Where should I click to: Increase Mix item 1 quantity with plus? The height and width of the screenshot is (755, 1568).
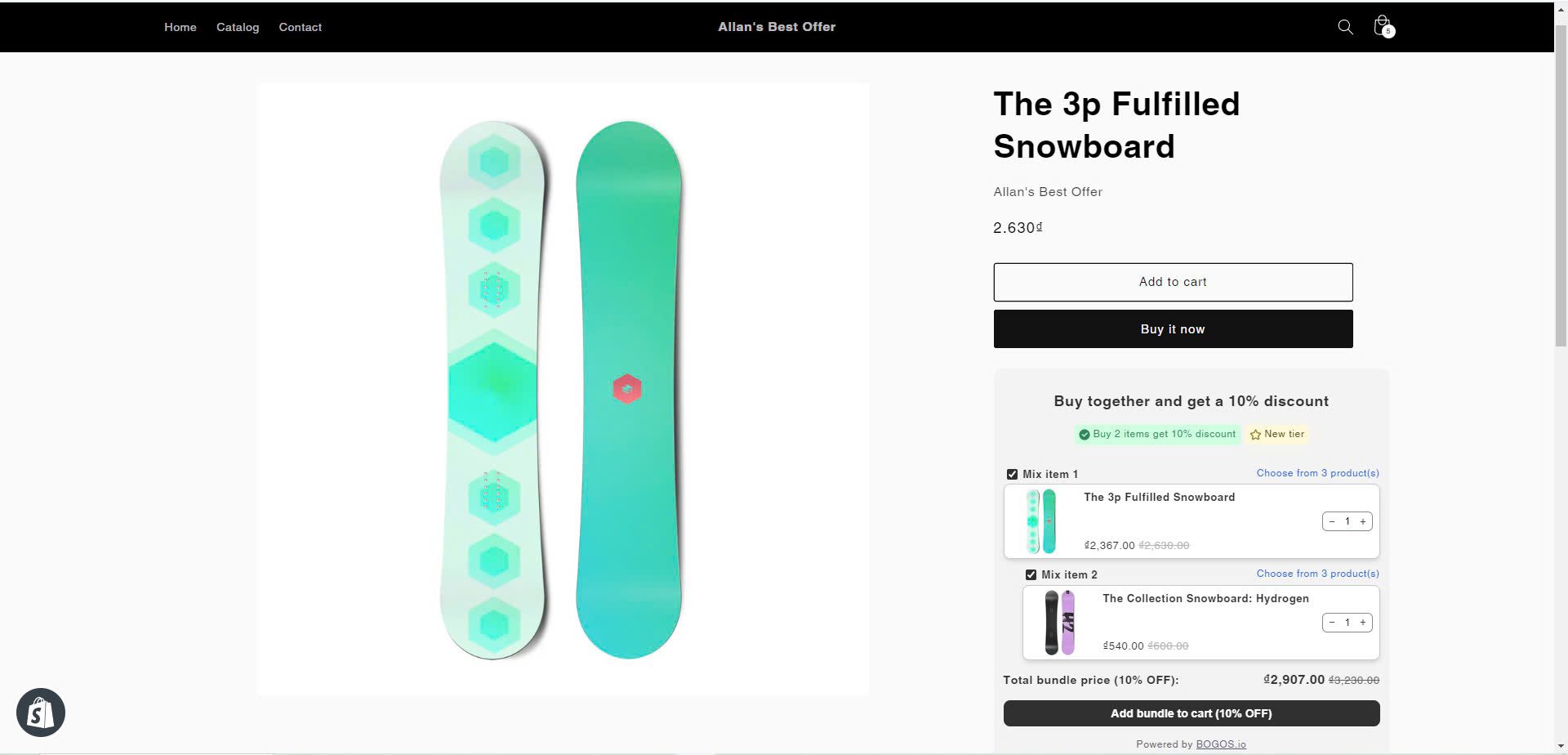coord(1363,521)
